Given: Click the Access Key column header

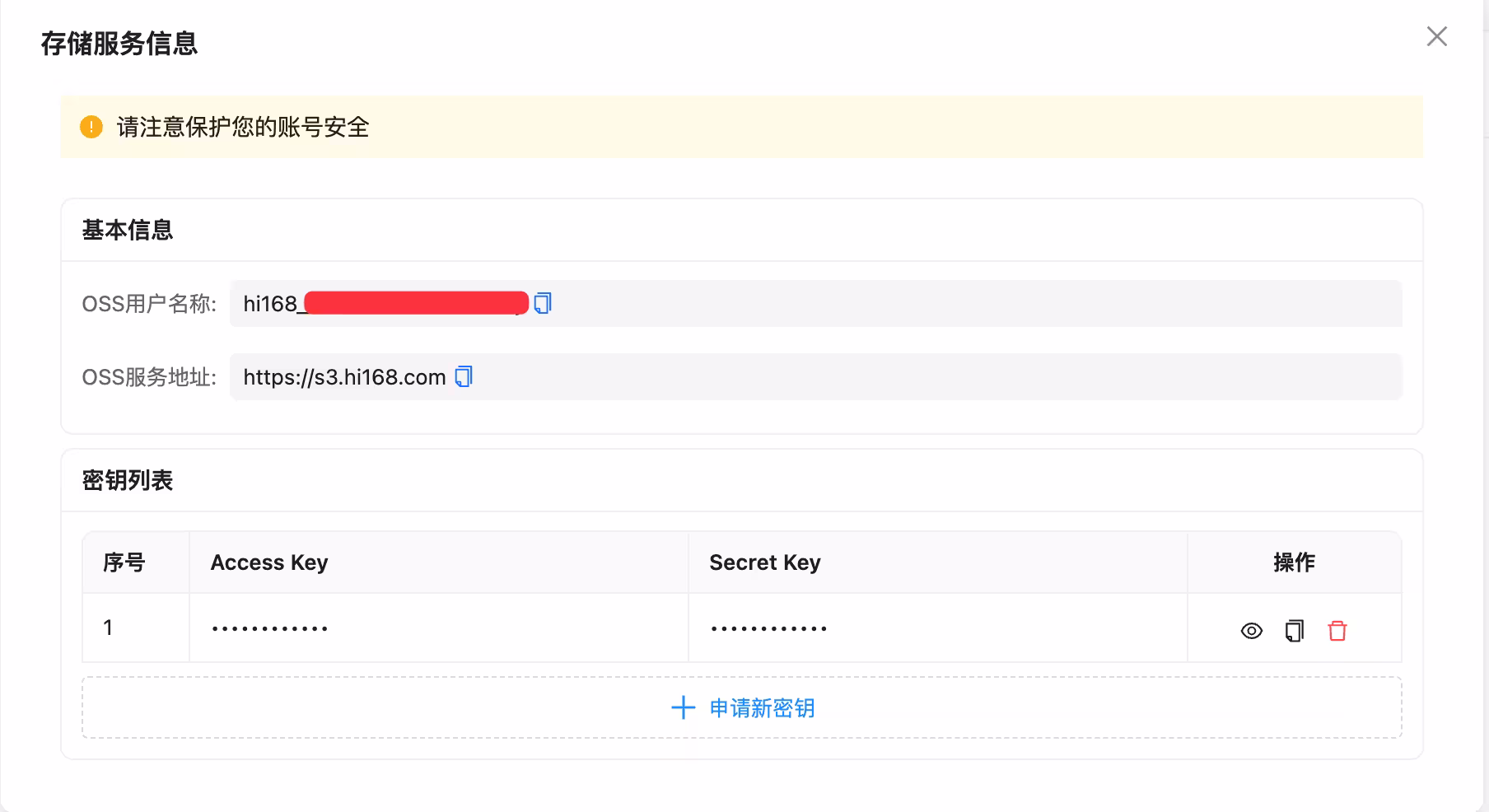Looking at the screenshot, I should coord(269,562).
